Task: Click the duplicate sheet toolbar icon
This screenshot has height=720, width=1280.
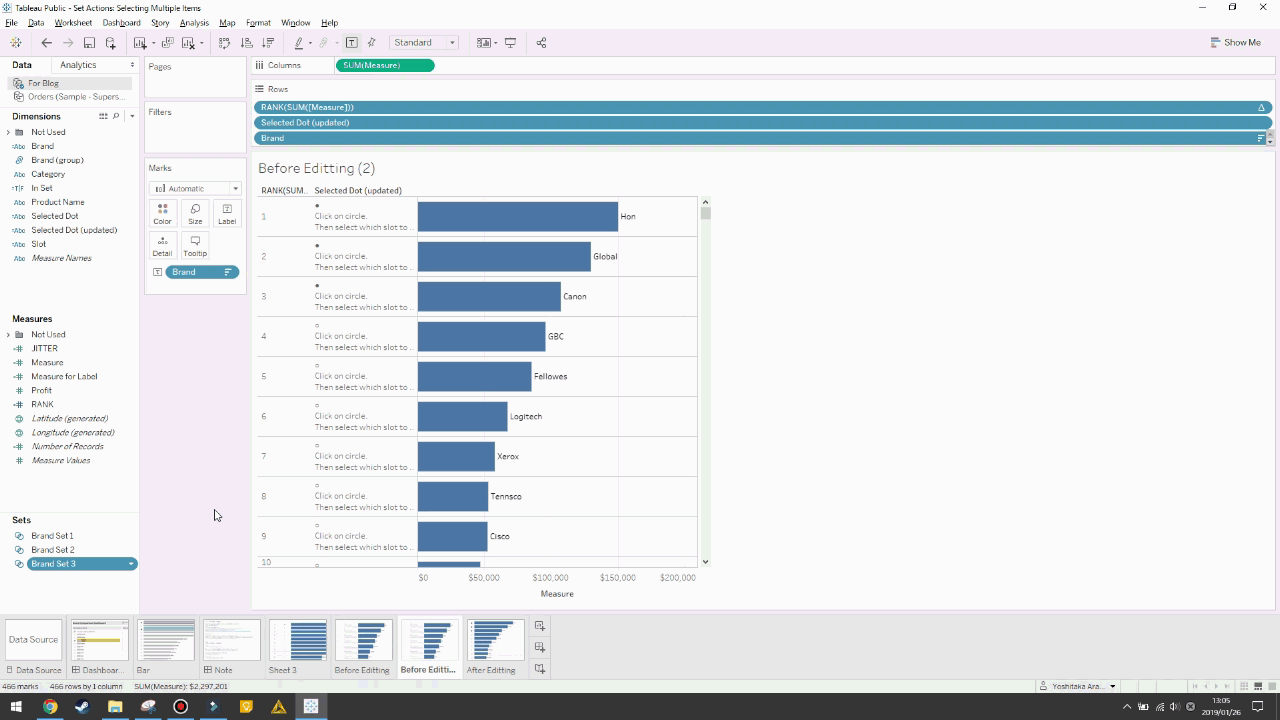Action: tap(167, 43)
